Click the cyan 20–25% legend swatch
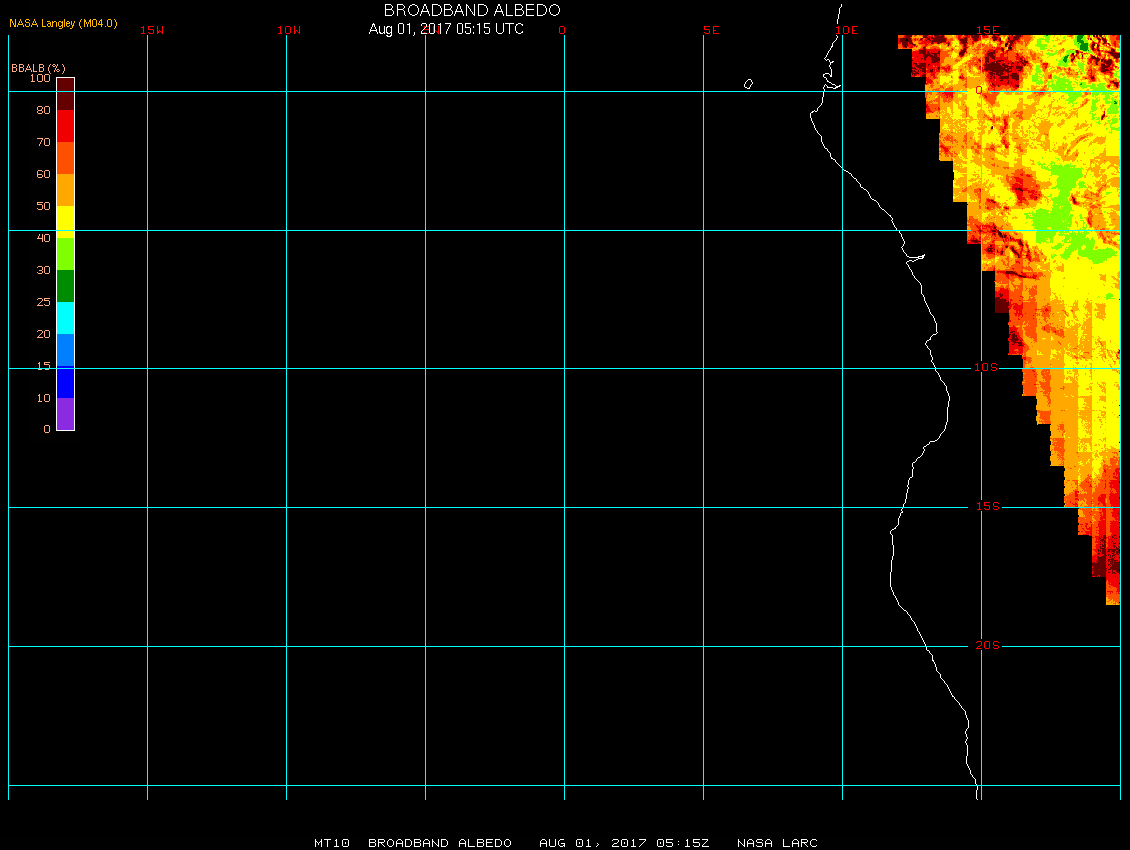The height and width of the screenshot is (850, 1130). [66, 318]
